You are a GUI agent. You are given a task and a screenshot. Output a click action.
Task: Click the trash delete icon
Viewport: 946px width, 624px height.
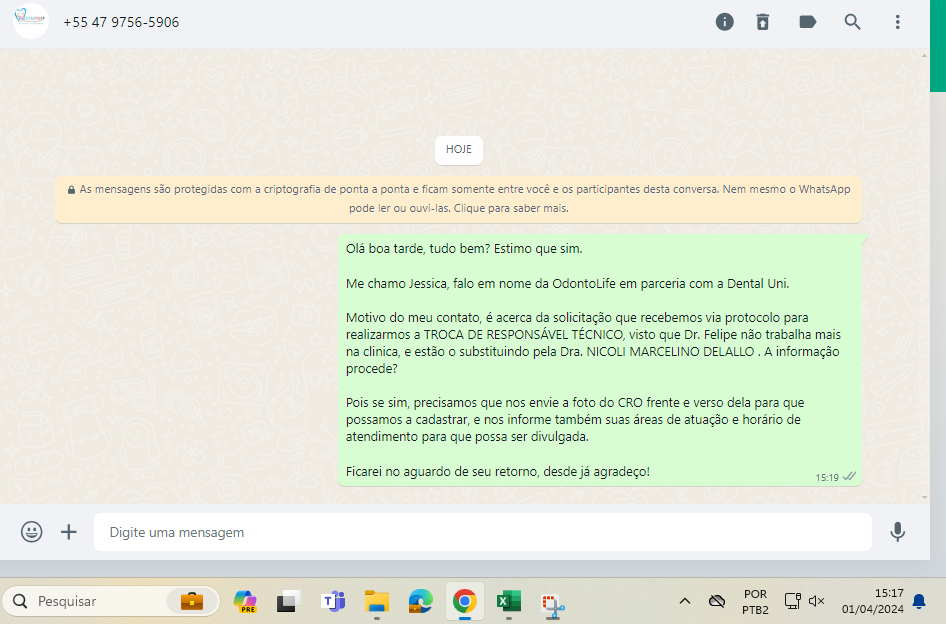click(x=763, y=22)
